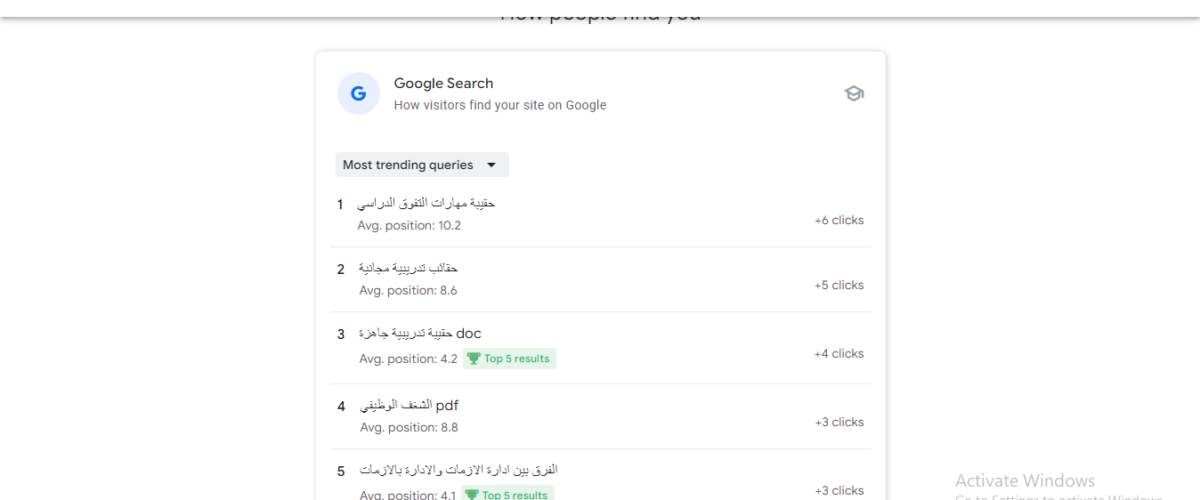Viewport: 1200px width, 500px height.
Task: Click How visitors find your site subtitle
Action: click(x=500, y=105)
